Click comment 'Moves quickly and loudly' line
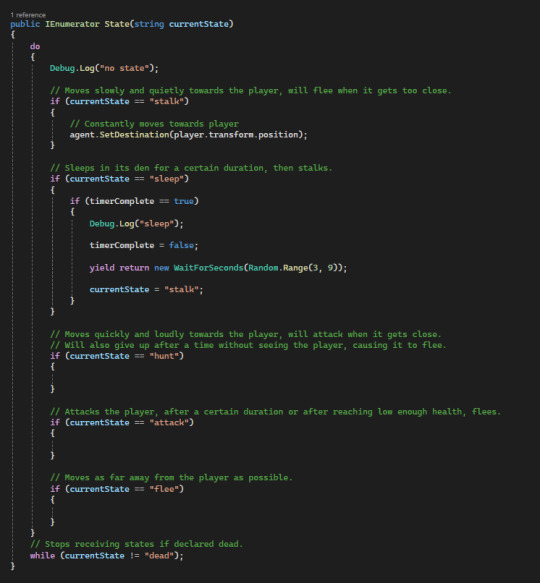Viewport: 540px width, 583px height. click(x=245, y=334)
